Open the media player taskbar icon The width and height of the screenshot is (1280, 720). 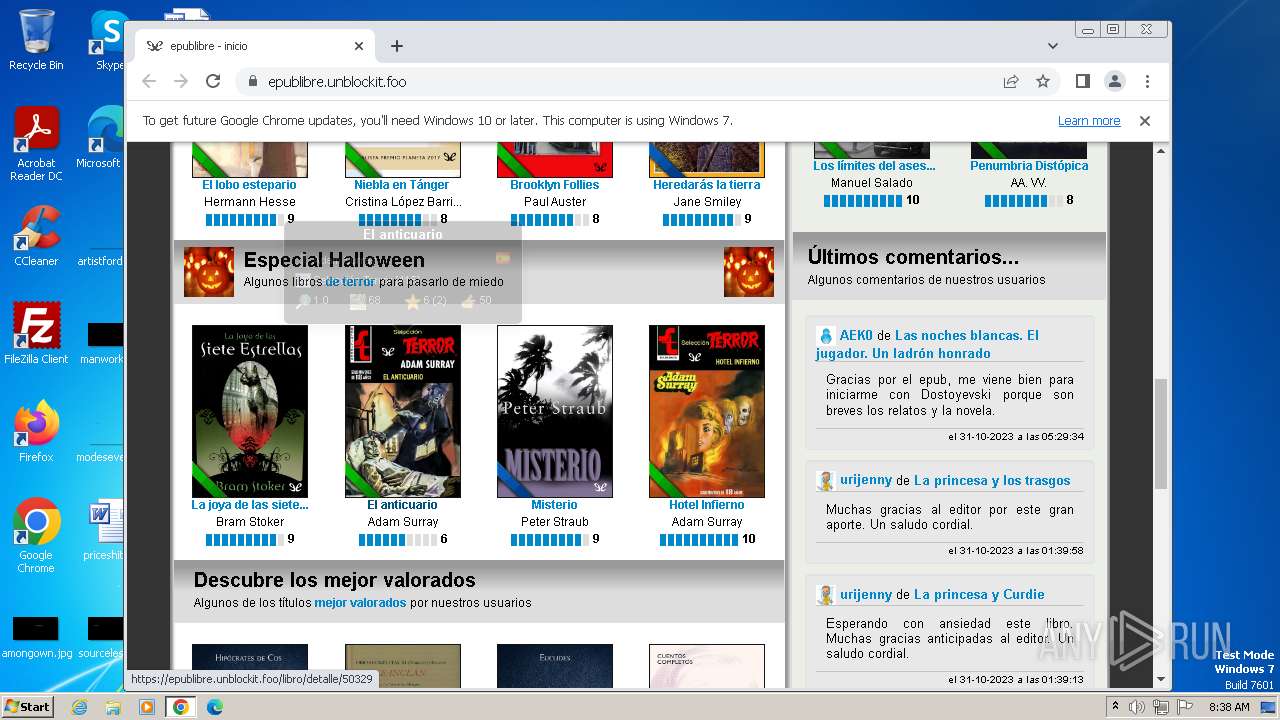(147, 707)
